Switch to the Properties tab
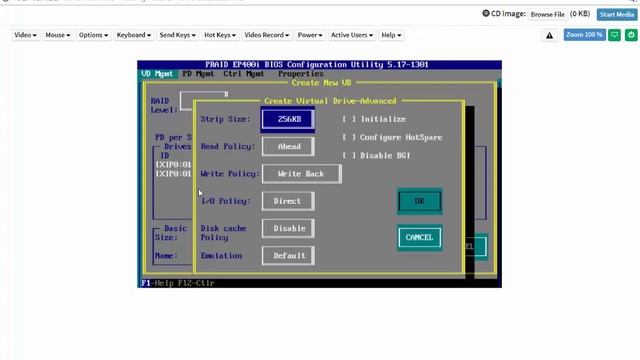Screen dimensions: 640x360 (x=301, y=74)
